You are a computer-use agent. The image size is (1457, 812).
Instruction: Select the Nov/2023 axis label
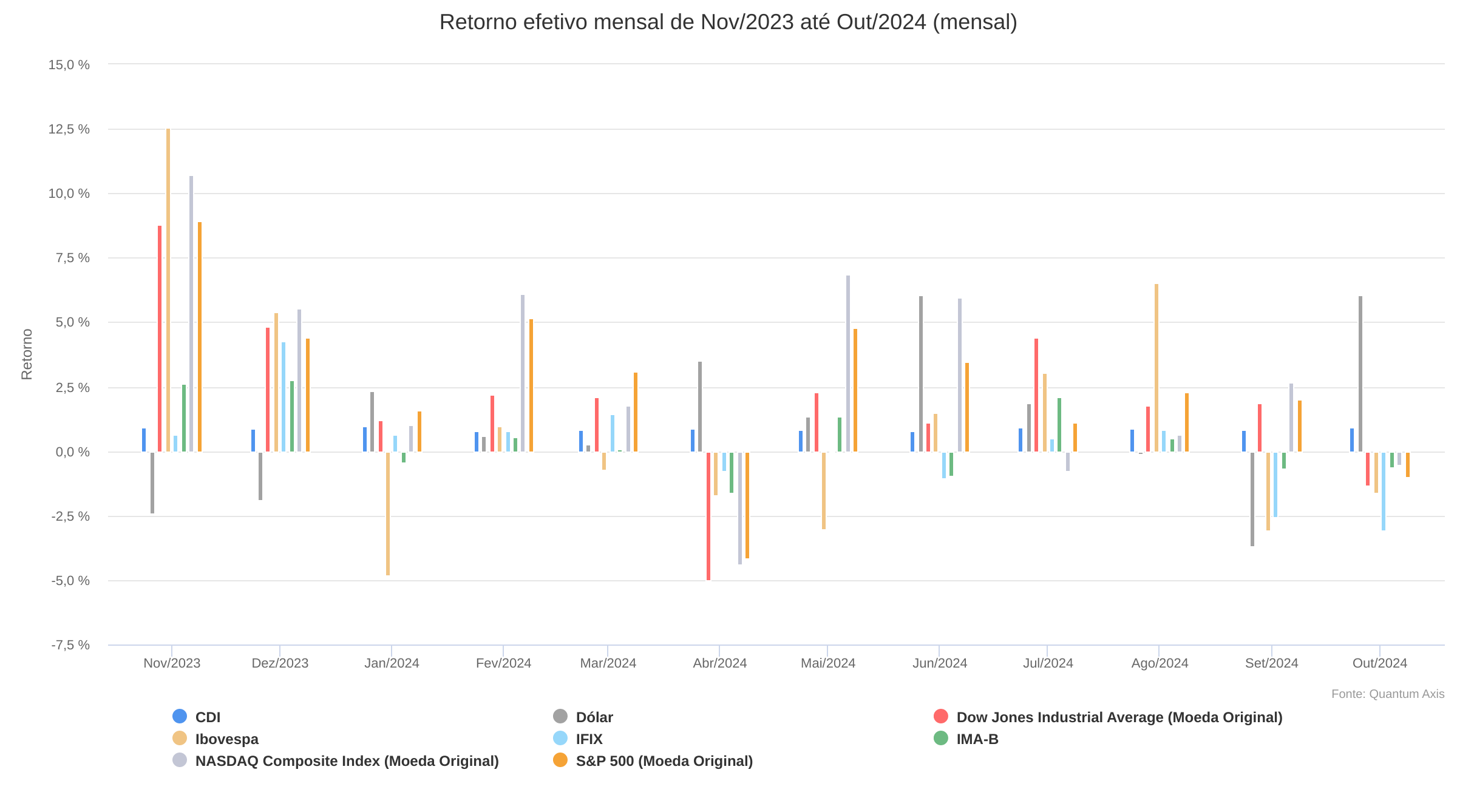[x=172, y=663]
